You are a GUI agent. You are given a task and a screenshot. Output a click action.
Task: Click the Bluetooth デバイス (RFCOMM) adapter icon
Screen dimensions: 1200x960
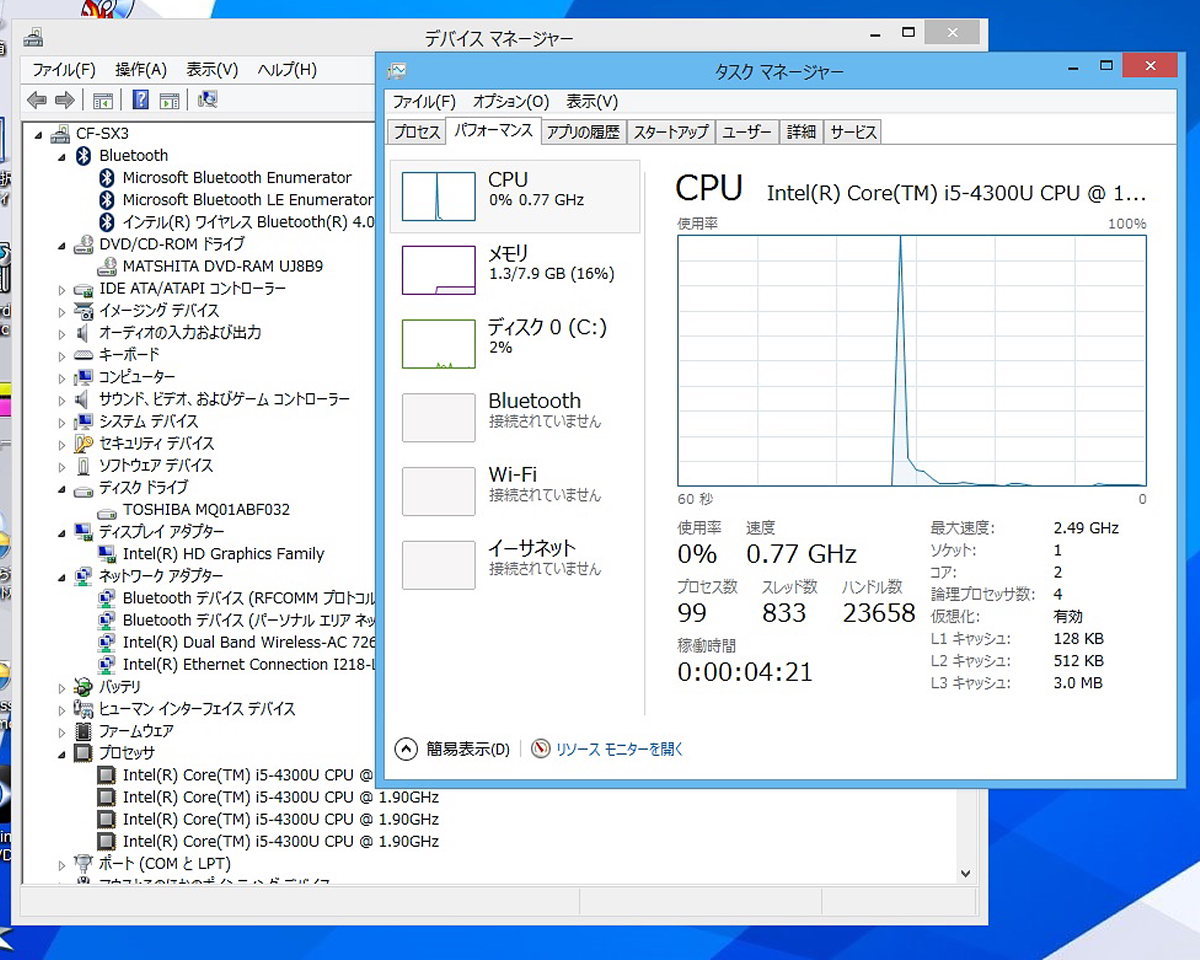pos(108,598)
